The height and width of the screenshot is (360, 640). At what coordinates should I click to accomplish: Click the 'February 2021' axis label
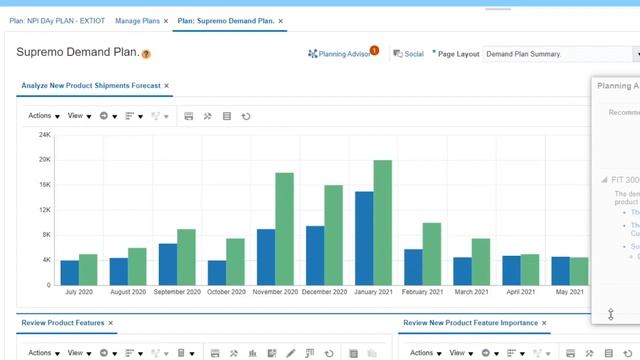pyautogui.click(x=422, y=292)
